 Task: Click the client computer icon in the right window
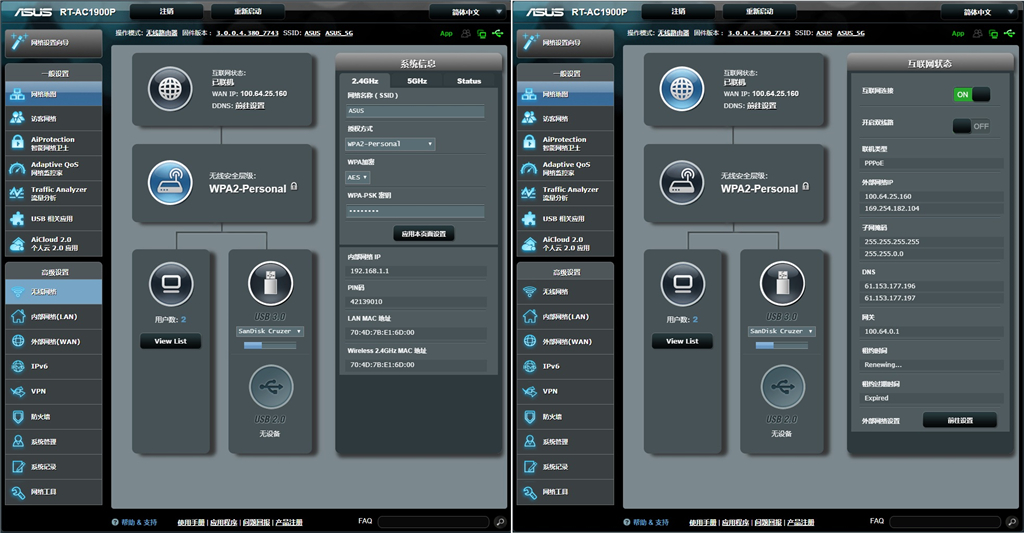pyautogui.click(x=682, y=284)
